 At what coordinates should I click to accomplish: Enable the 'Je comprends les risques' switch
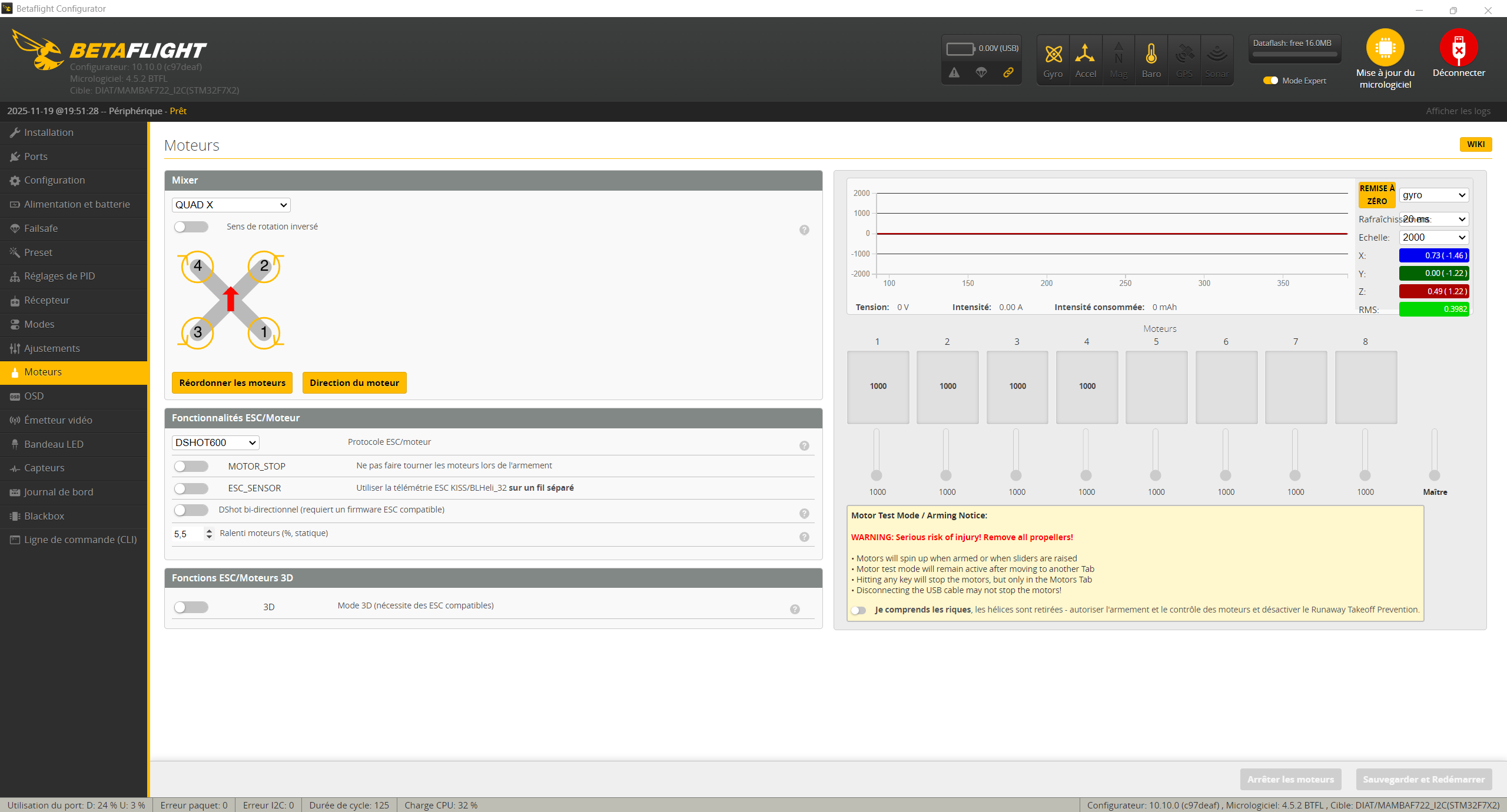(859, 610)
